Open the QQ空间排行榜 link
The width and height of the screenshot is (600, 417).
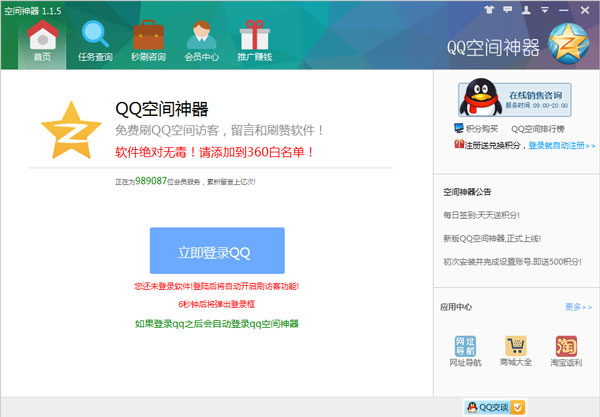538,129
